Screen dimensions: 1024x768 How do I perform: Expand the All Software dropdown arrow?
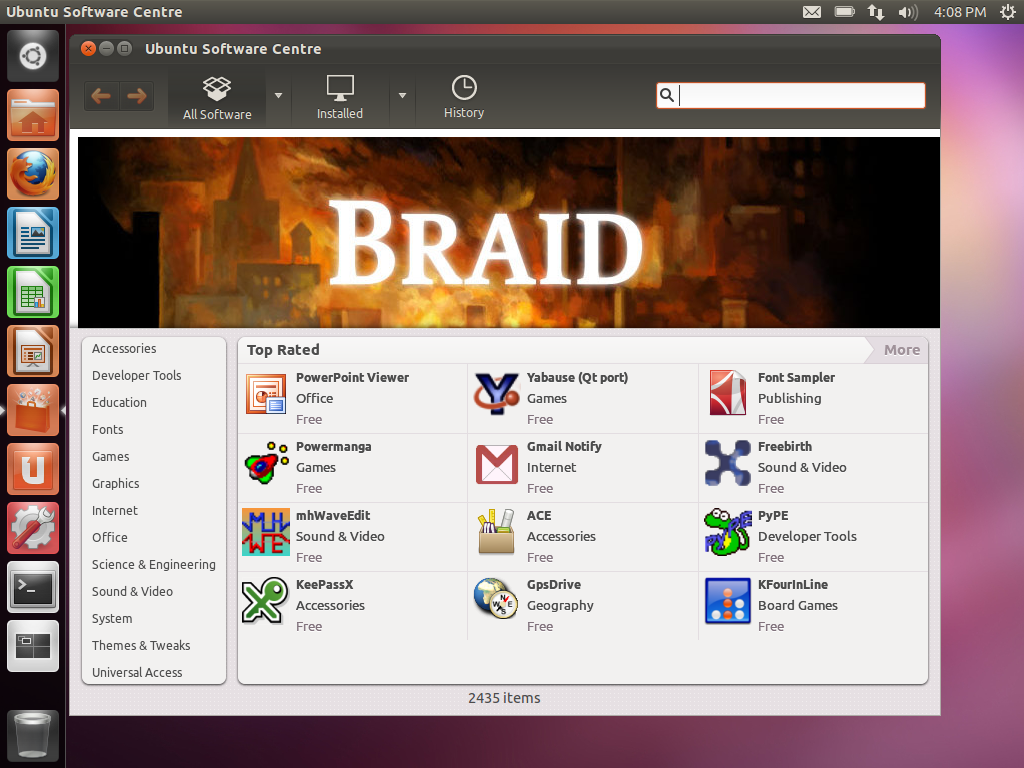[x=278, y=96]
